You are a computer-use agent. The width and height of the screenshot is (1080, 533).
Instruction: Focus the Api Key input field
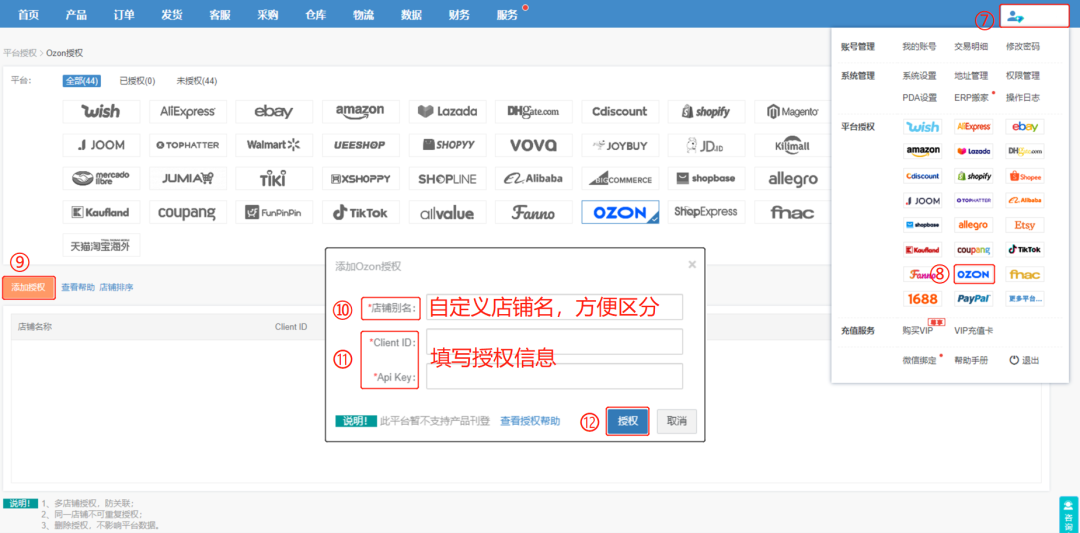[x=554, y=376]
